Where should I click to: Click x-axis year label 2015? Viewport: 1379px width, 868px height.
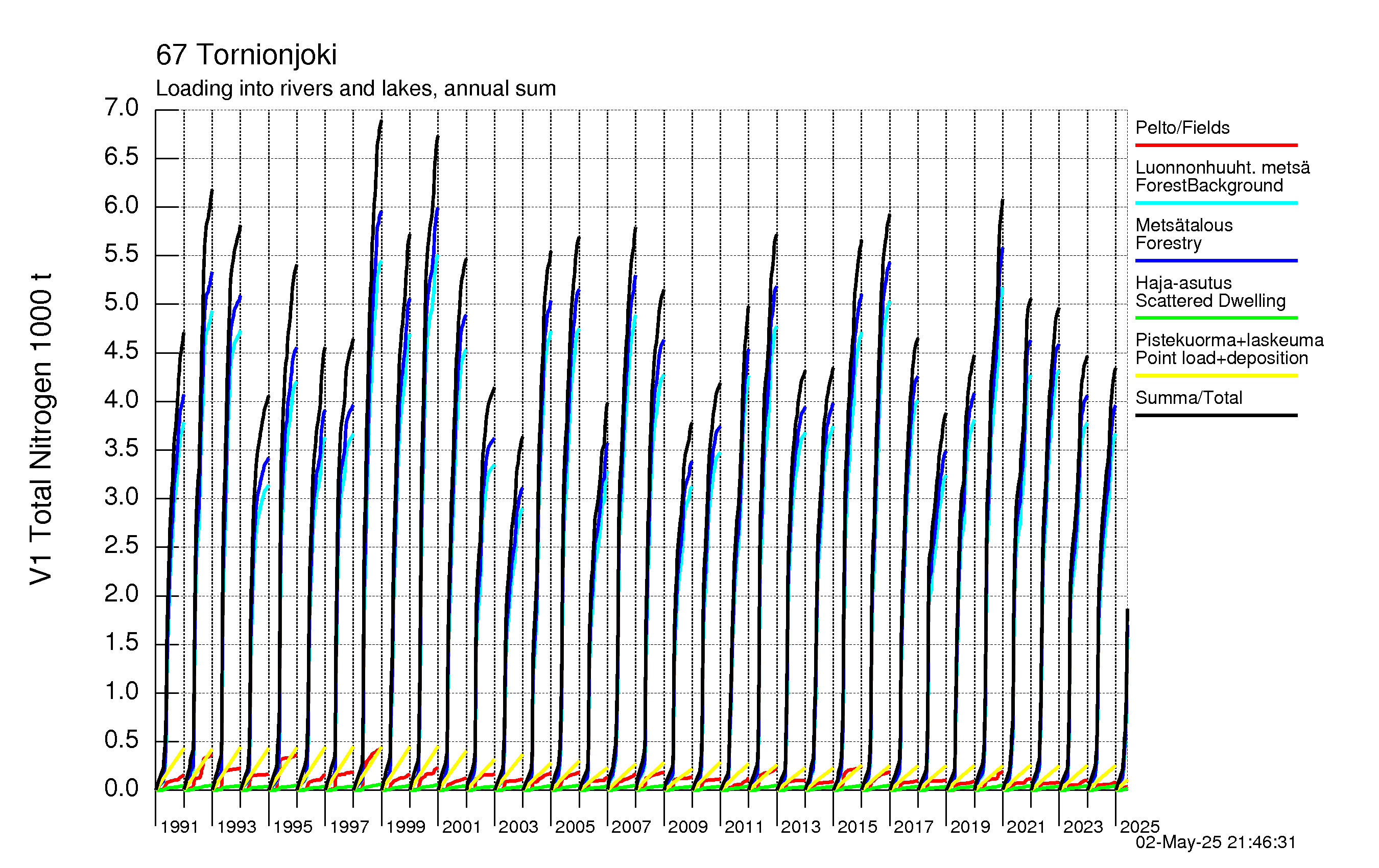858,827
